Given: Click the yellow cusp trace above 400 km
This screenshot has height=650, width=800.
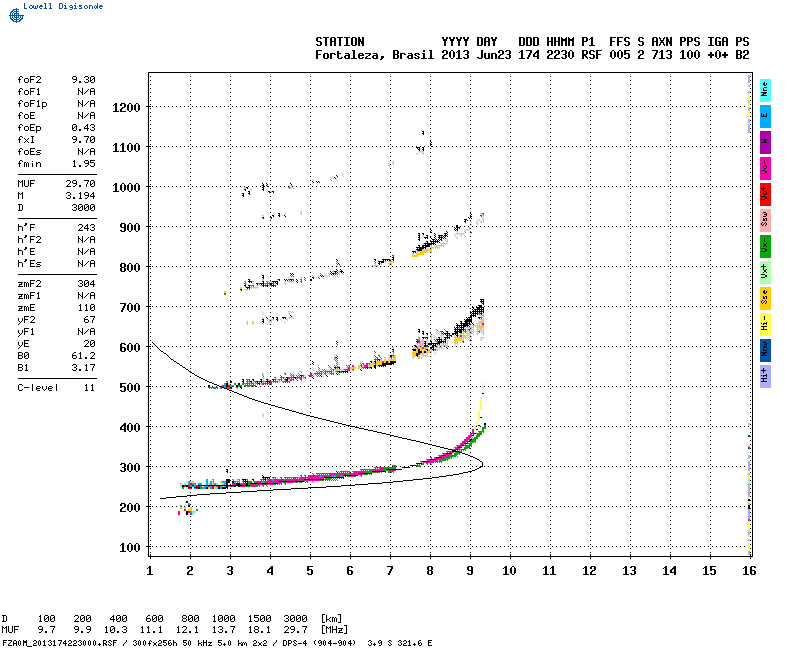Looking at the screenshot, I should tap(480, 406).
